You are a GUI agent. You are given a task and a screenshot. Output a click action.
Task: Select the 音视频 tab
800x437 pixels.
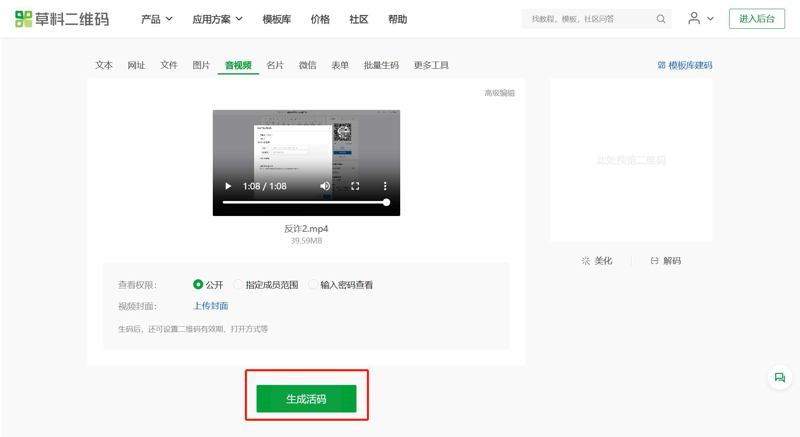pyautogui.click(x=238, y=65)
